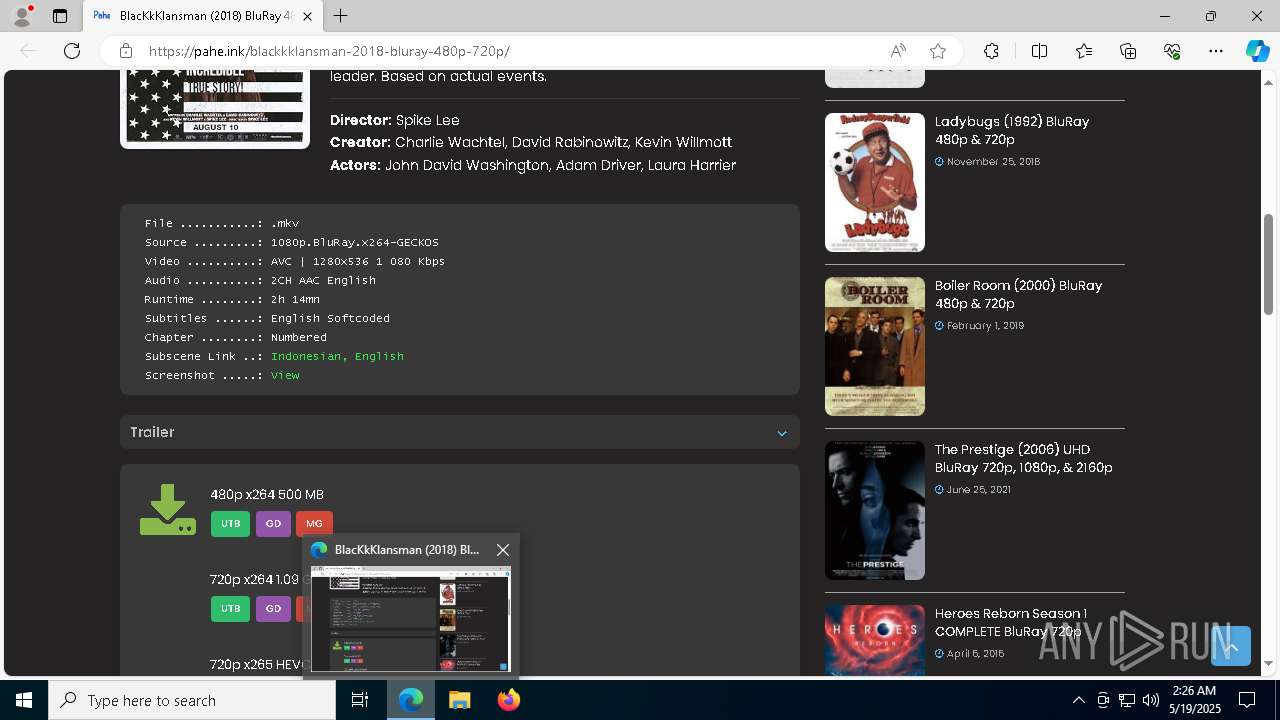Image resolution: width=1280 pixels, height=720 pixels.
Task: Open the Boiler Room poster thumbnail
Action: tap(875, 346)
